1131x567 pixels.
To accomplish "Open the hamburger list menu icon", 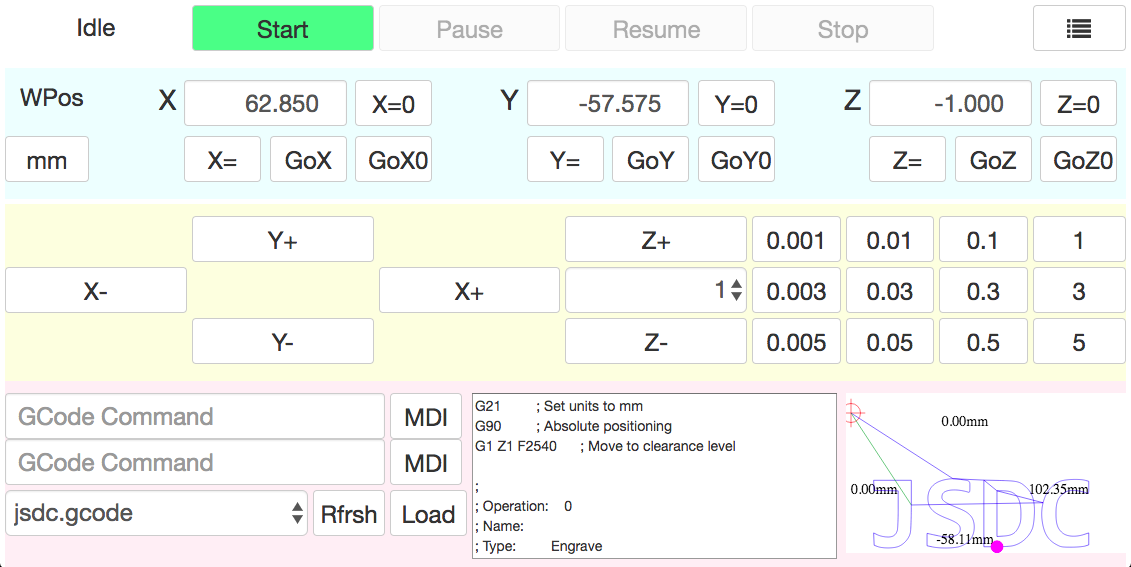I will [x=1078, y=29].
